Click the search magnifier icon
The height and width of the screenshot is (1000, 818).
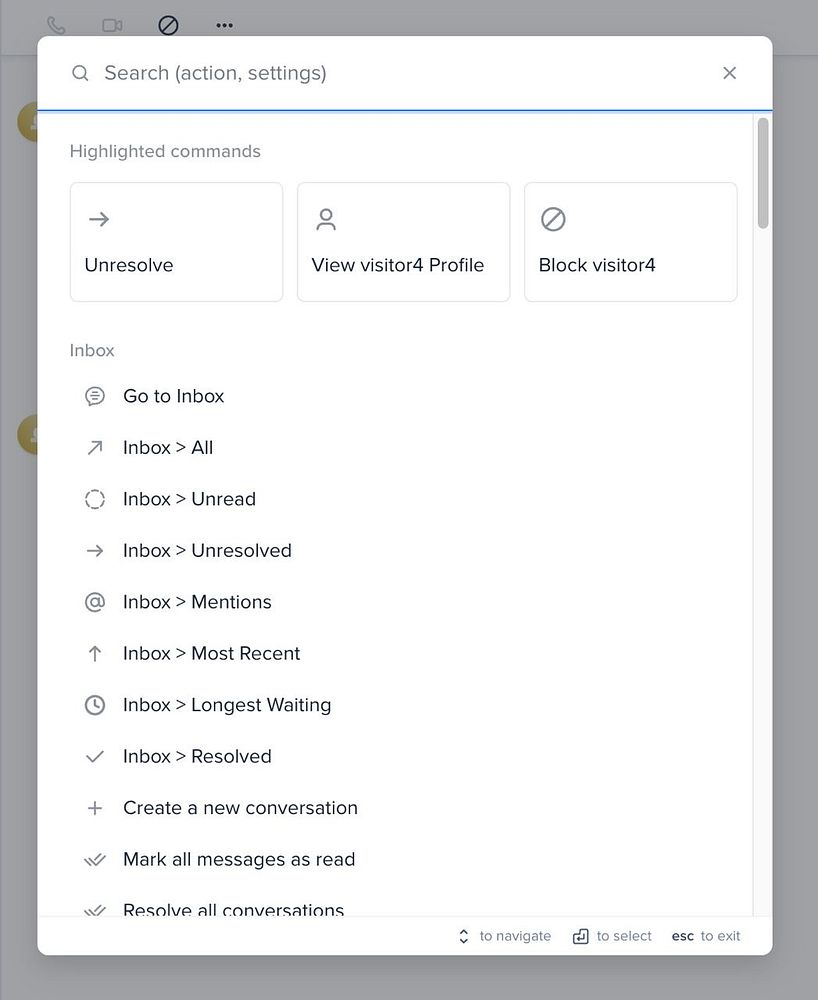[80, 73]
